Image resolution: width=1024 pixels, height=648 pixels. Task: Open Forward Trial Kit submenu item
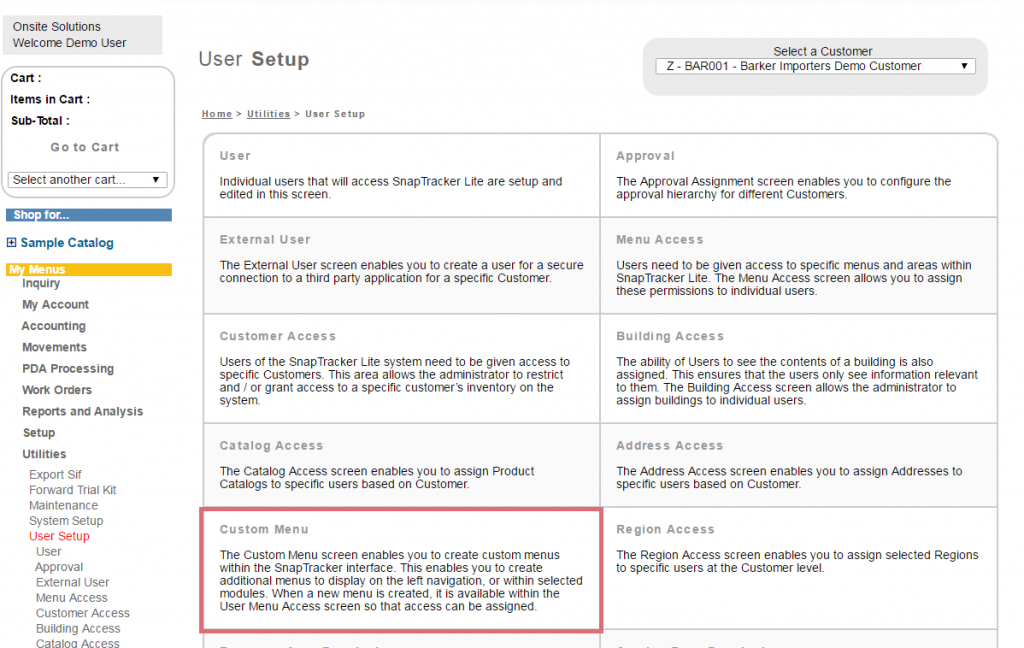pos(72,490)
